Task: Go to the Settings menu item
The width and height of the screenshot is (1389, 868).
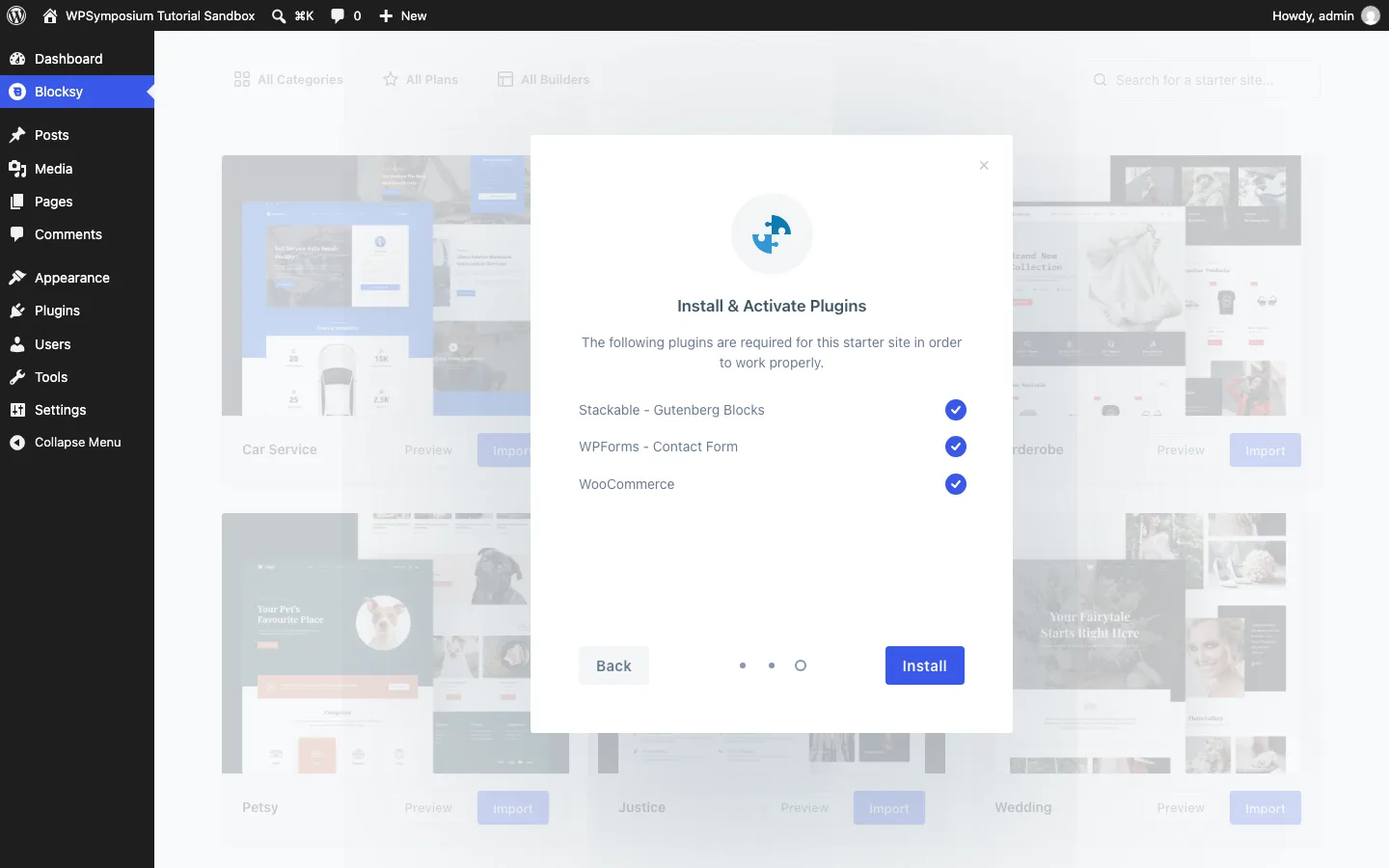Action: [77, 410]
